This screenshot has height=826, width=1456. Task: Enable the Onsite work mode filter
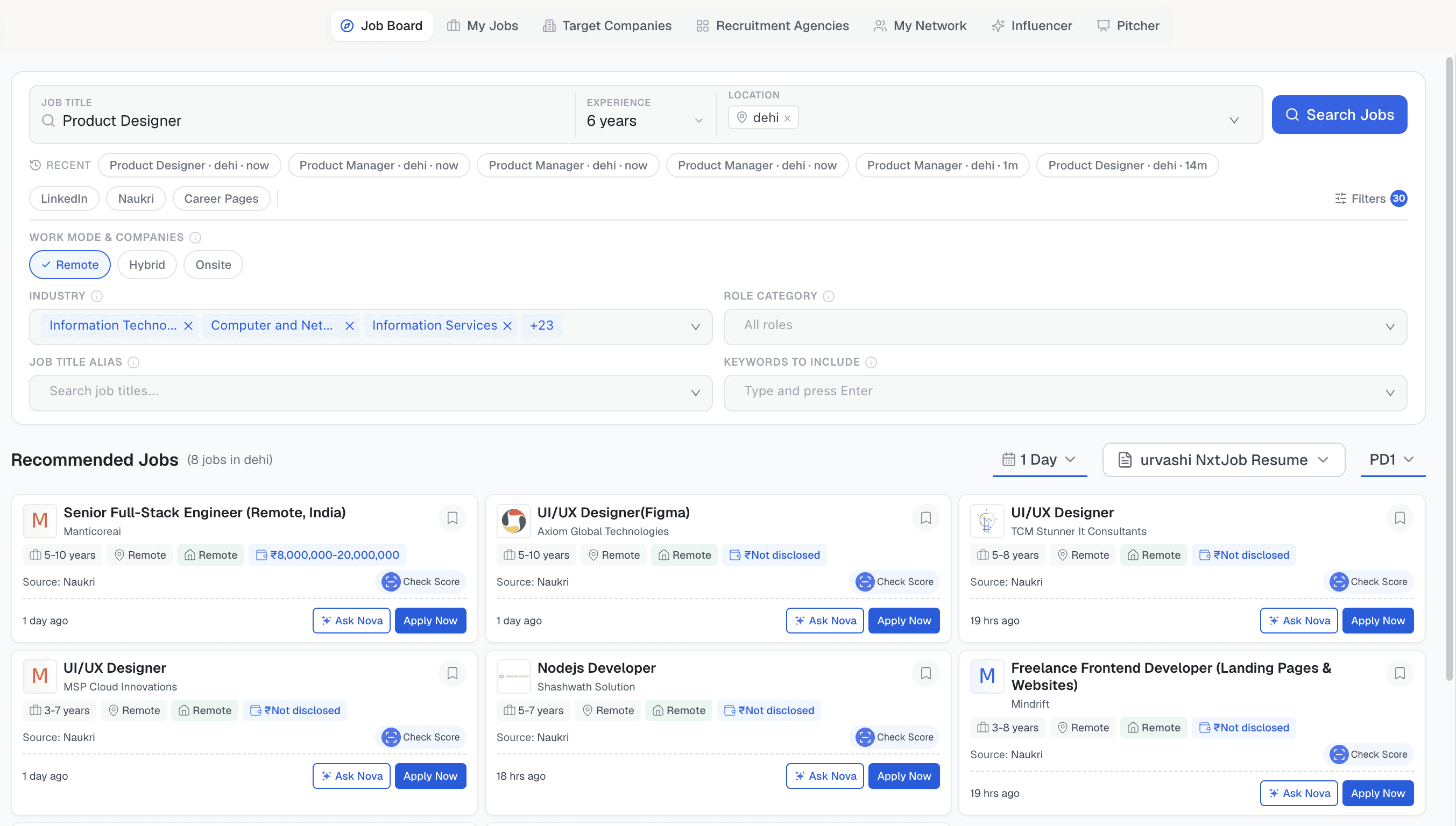(214, 265)
